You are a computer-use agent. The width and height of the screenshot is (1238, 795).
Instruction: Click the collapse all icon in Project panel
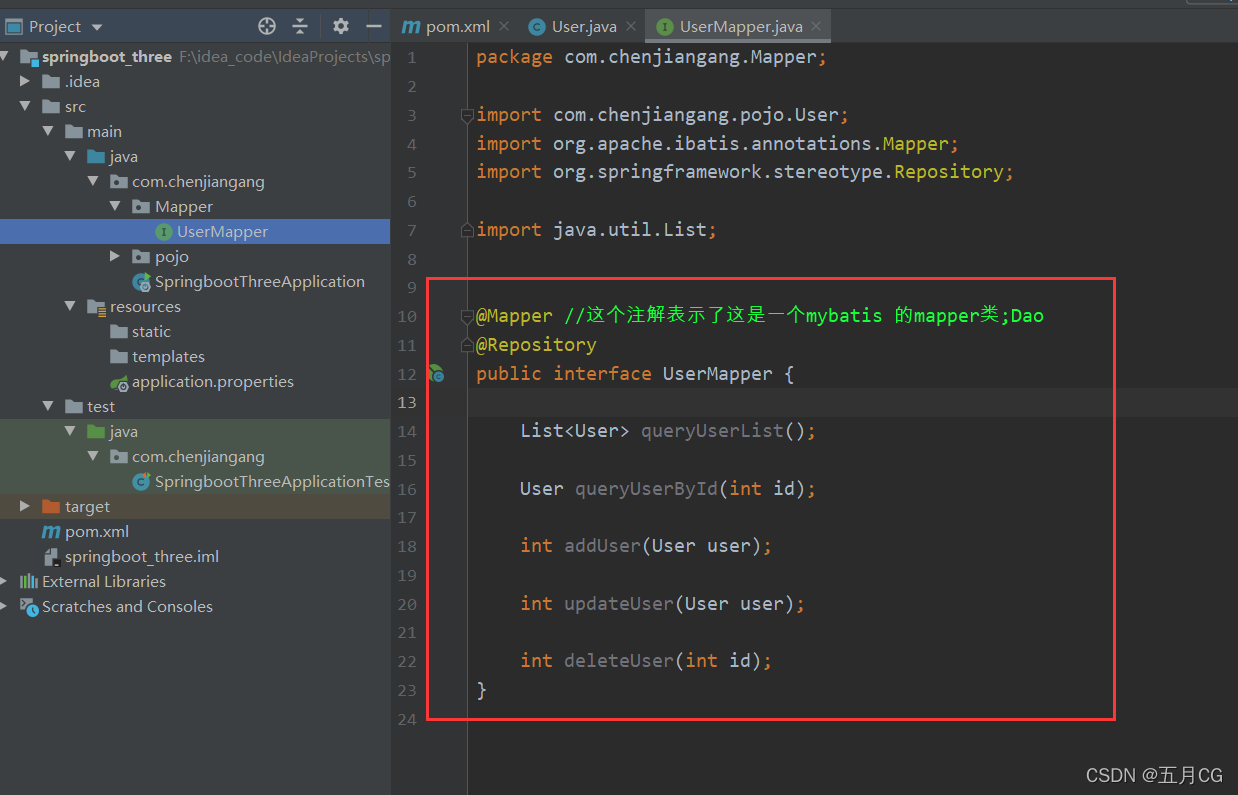point(300,26)
